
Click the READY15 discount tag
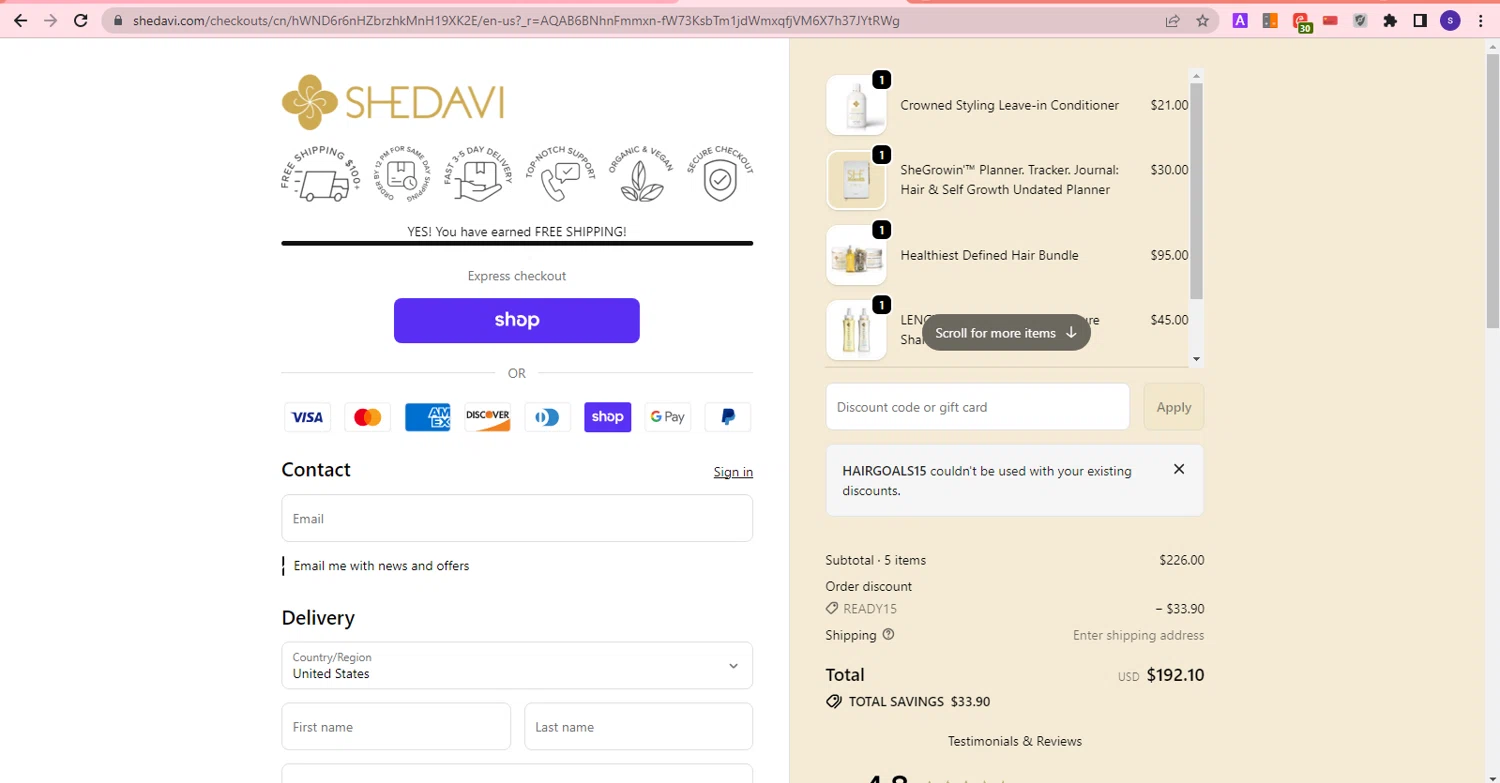(861, 608)
